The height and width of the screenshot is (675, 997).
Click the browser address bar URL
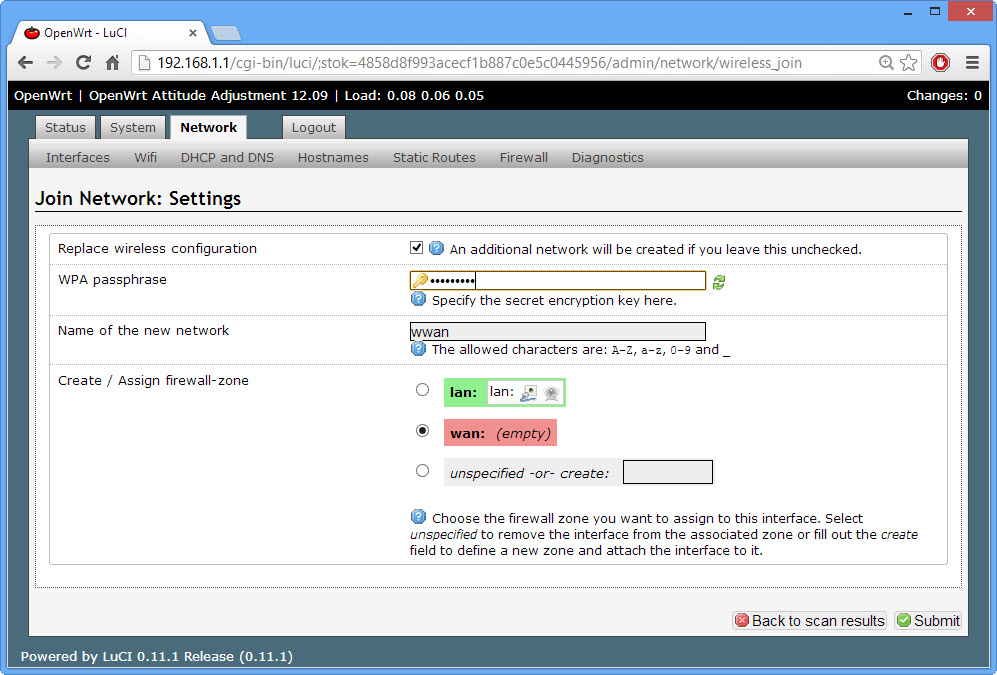point(479,62)
